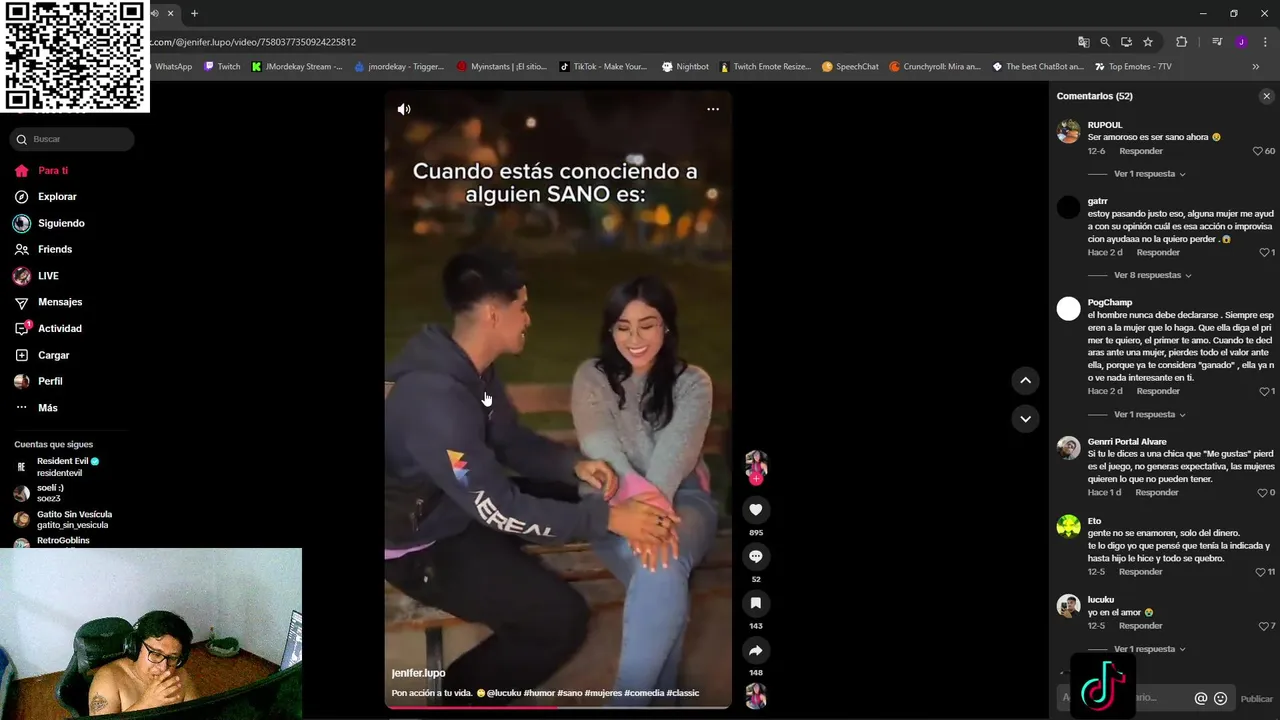Open the Chrome profile avatar
Image resolution: width=1280 pixels, height=720 pixels.
click(x=1241, y=42)
